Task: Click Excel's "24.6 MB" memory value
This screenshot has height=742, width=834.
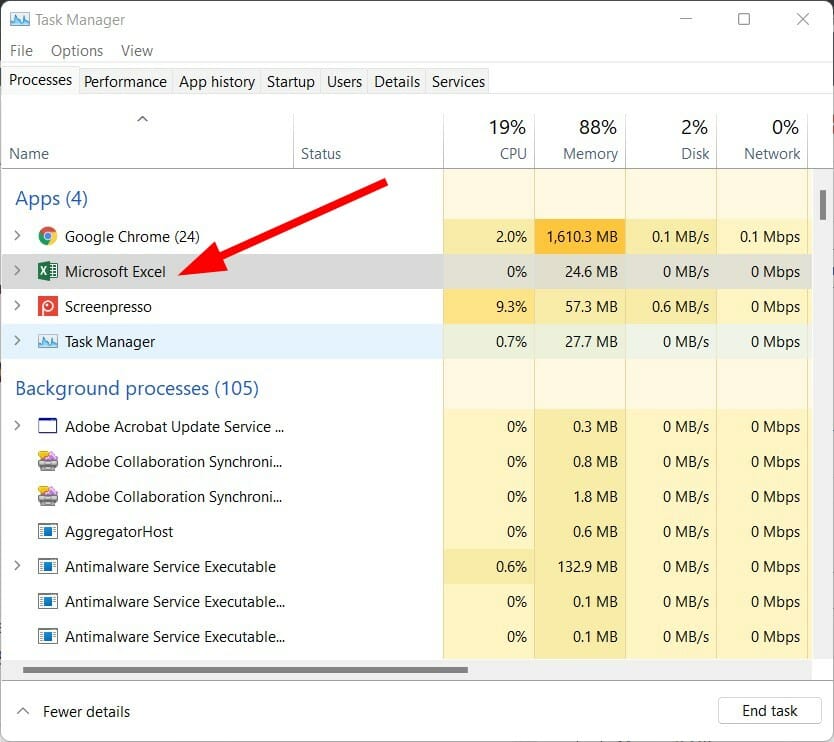Action: 591,272
